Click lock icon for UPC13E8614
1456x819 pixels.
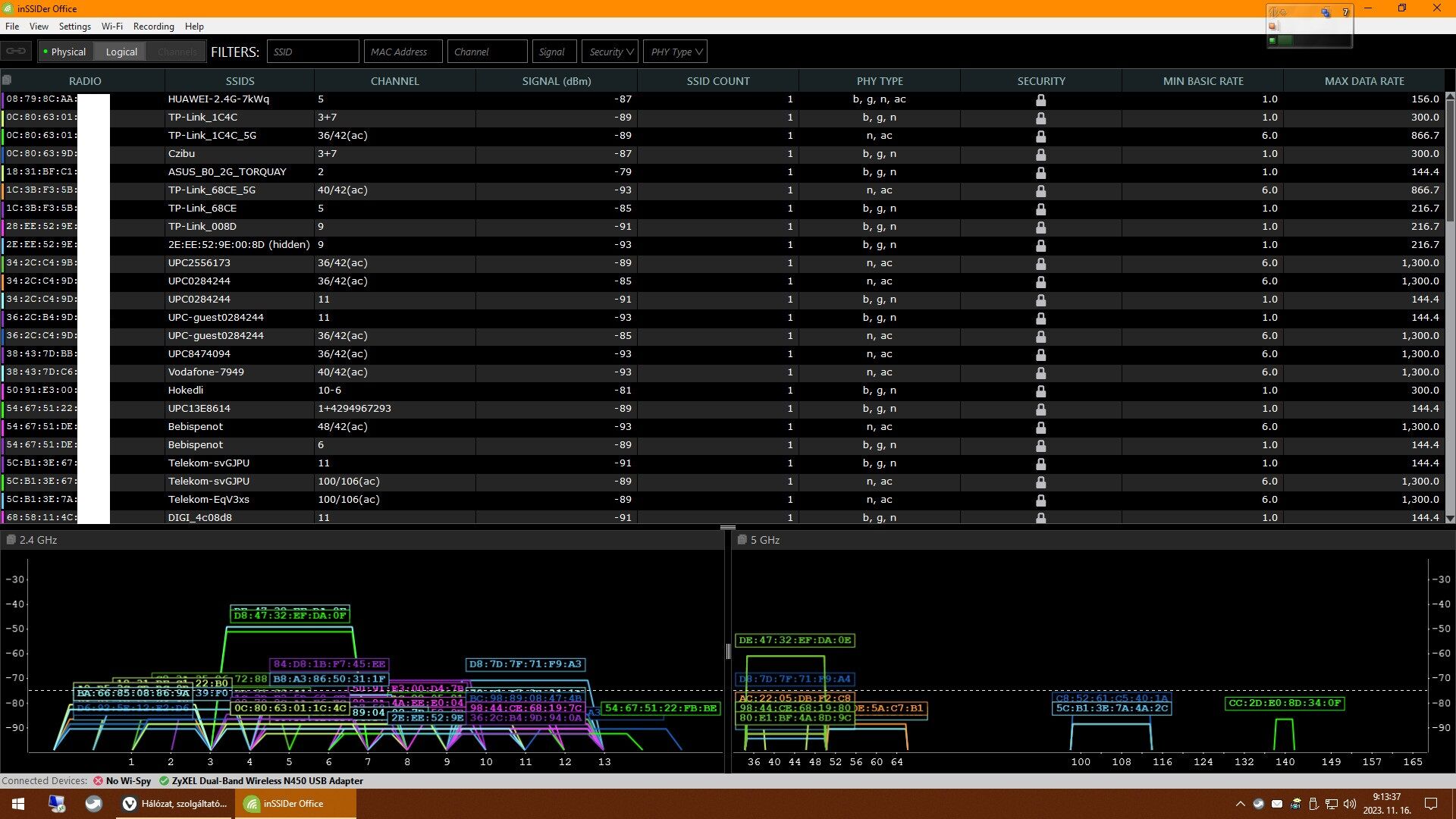click(x=1040, y=409)
